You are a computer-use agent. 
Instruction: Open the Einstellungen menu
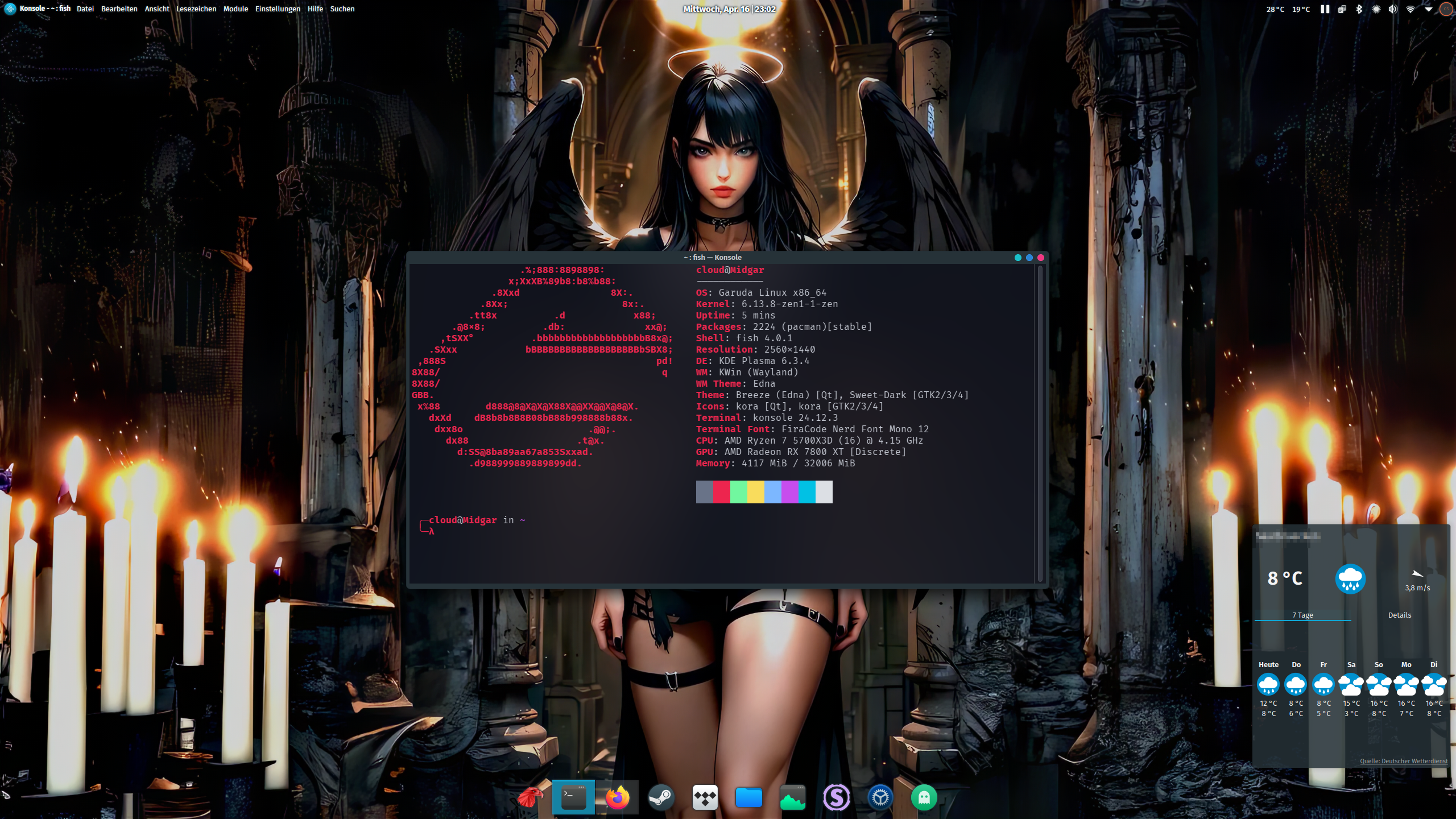coord(278,9)
